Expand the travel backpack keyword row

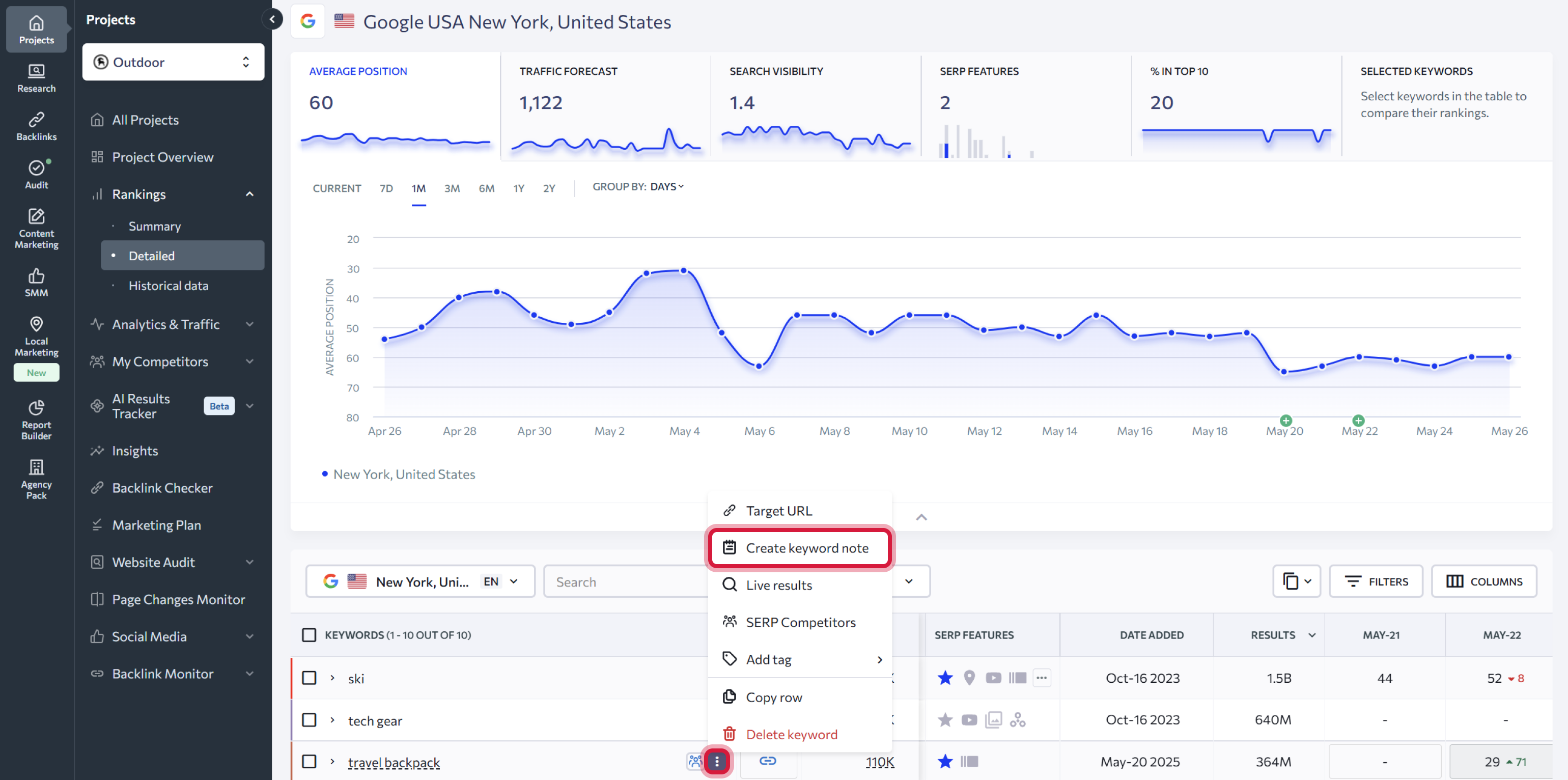click(332, 761)
